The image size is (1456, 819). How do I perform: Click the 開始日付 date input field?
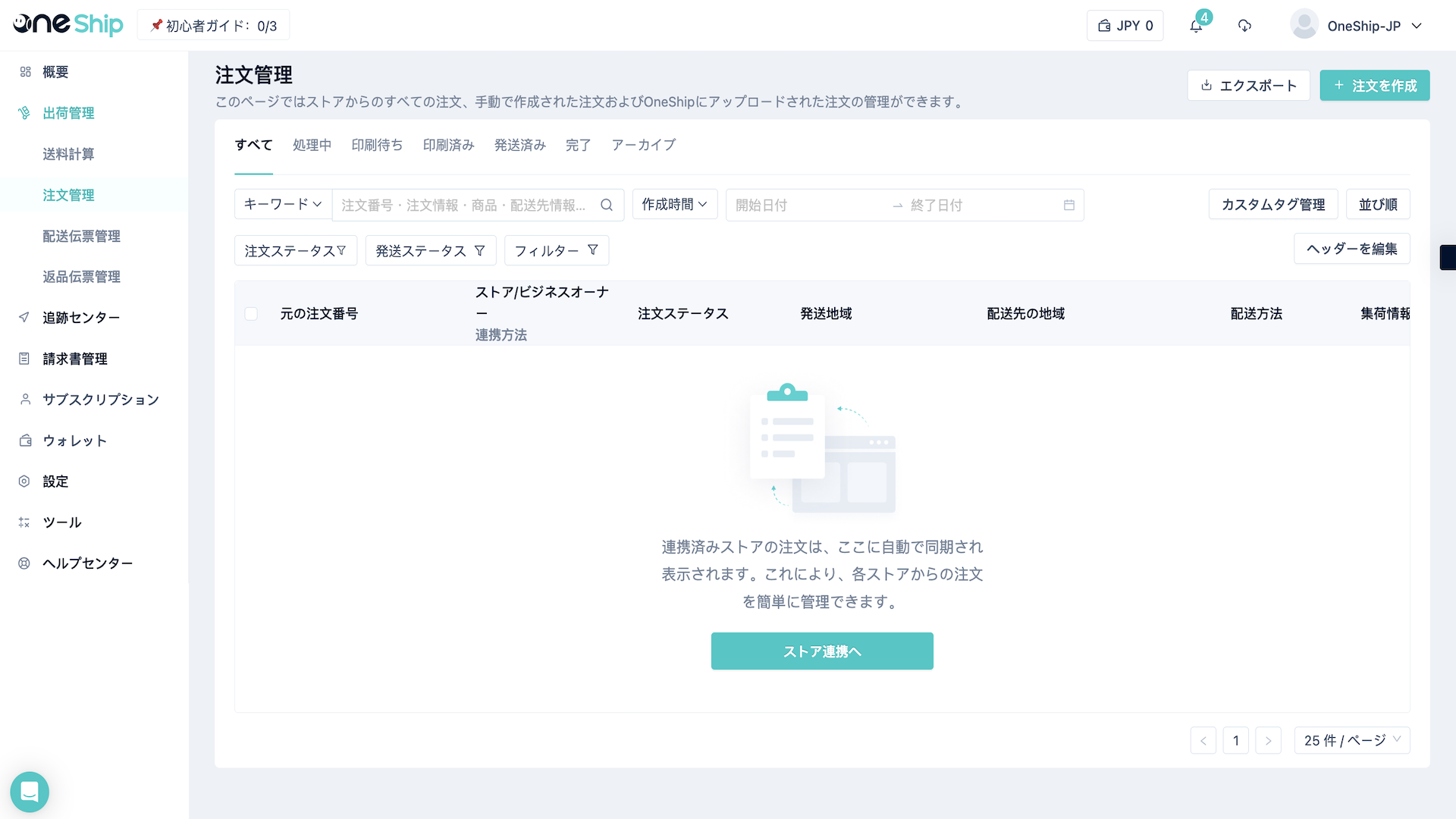[x=804, y=205]
